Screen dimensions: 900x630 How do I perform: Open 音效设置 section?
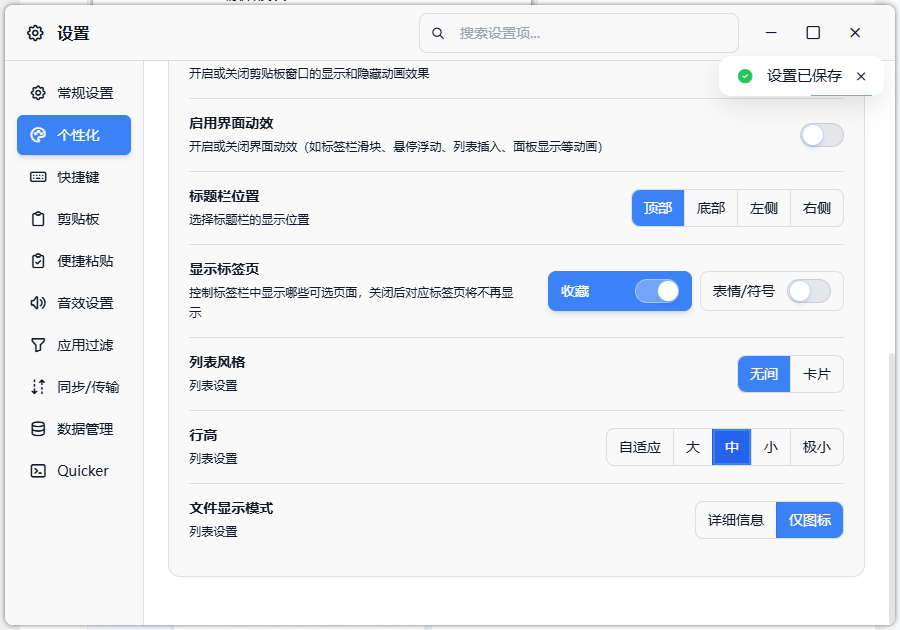[74, 303]
